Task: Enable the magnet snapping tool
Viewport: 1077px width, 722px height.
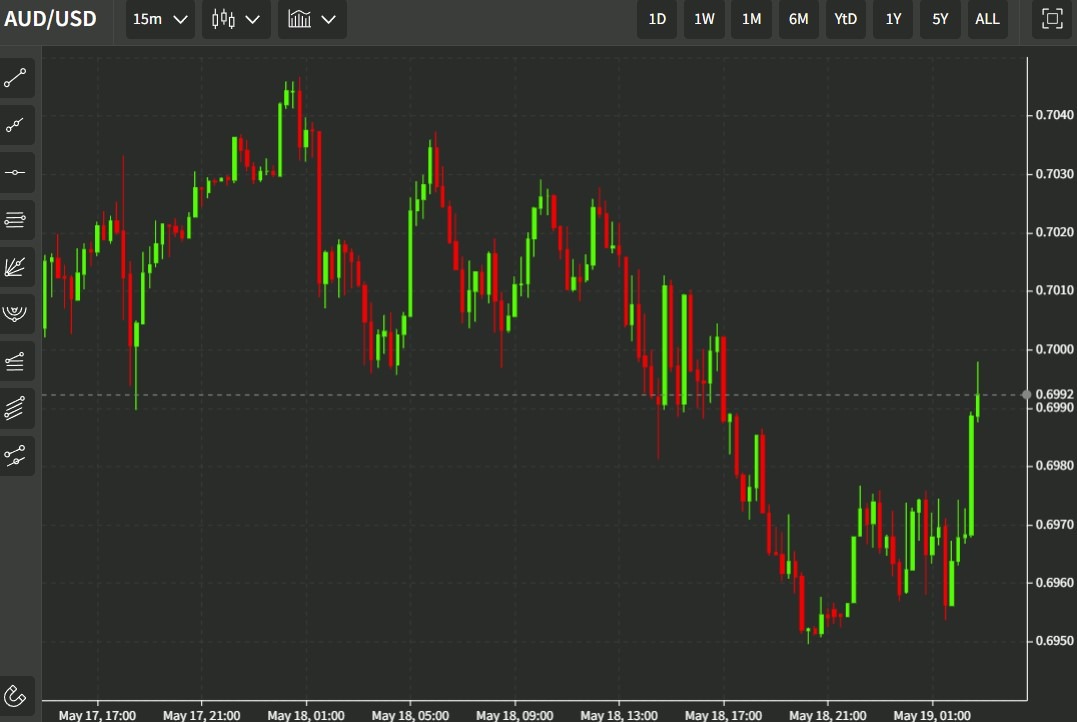Action: coord(16,696)
